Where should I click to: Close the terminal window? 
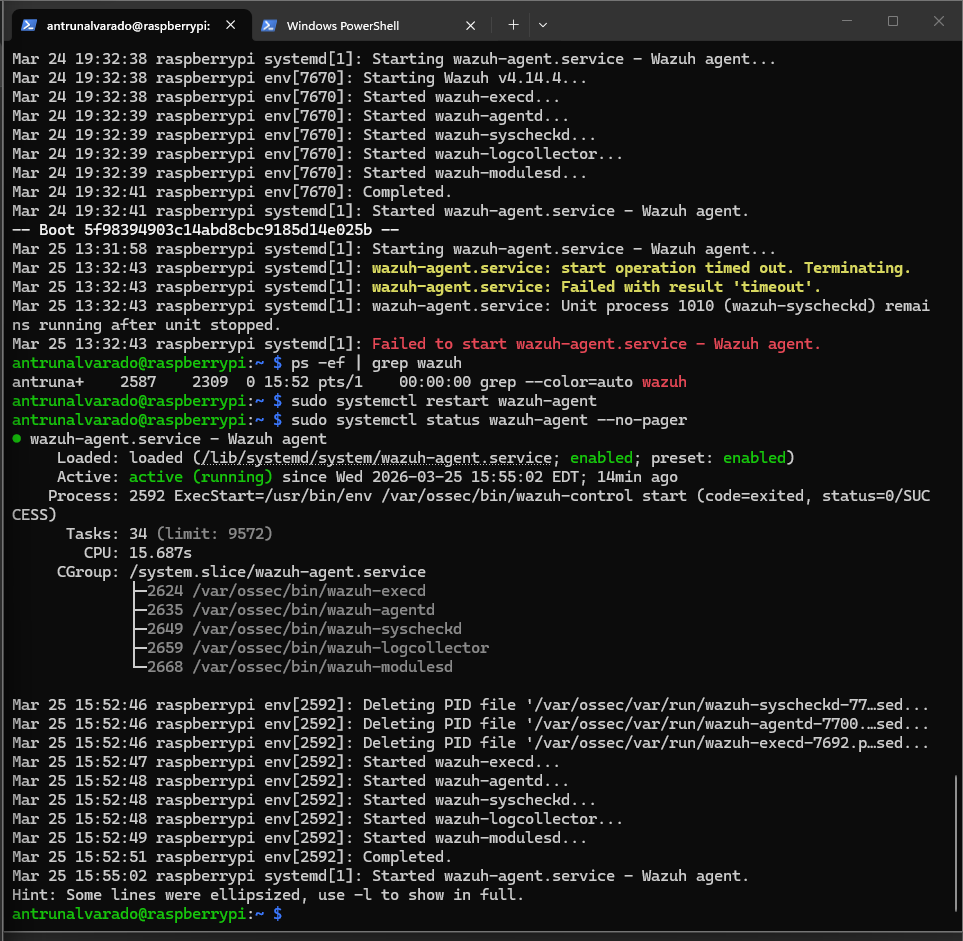pyautogui.click(x=938, y=21)
